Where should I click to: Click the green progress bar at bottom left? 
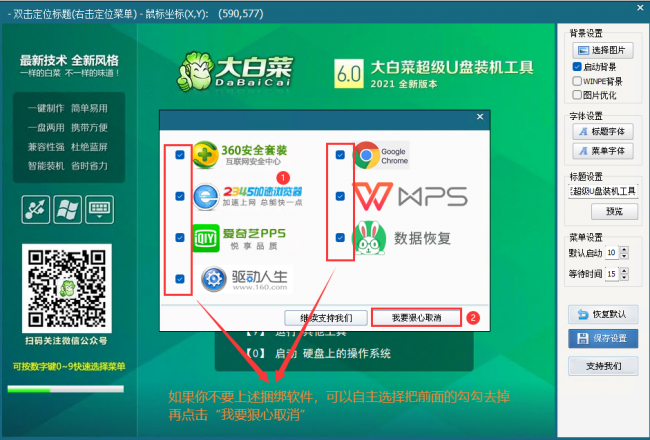65,389
